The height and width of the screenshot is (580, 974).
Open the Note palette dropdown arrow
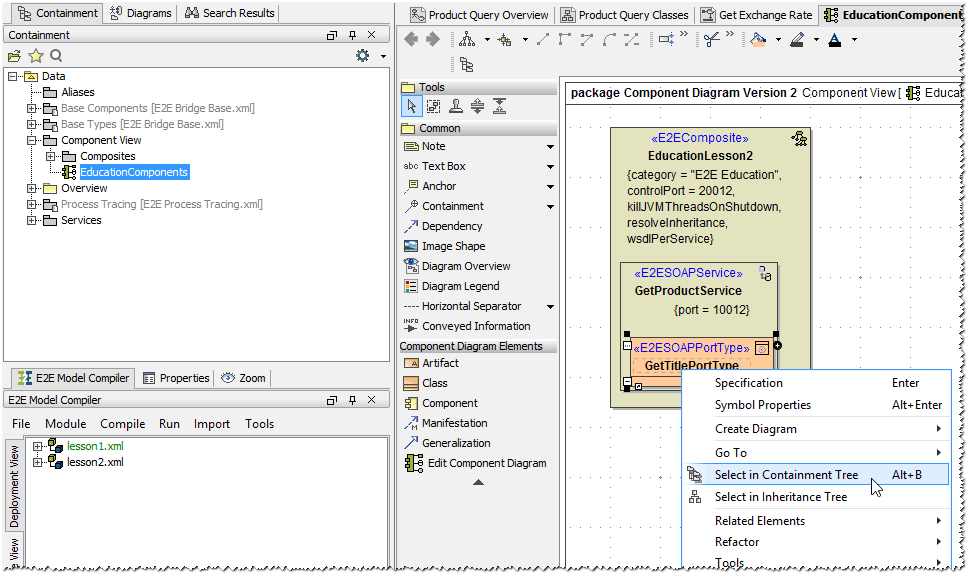pyautogui.click(x=550, y=147)
